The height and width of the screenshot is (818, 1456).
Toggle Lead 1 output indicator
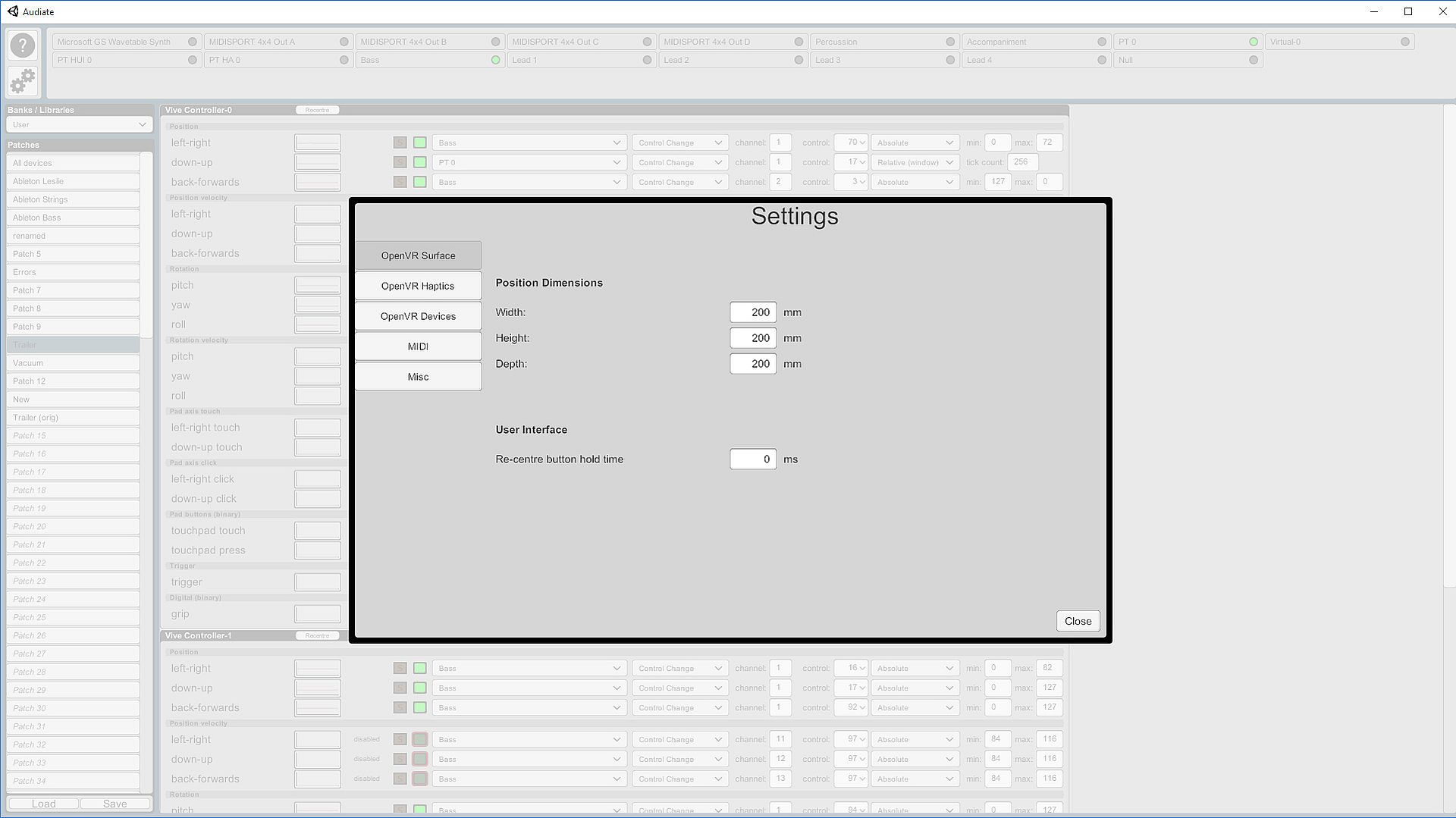[648, 60]
